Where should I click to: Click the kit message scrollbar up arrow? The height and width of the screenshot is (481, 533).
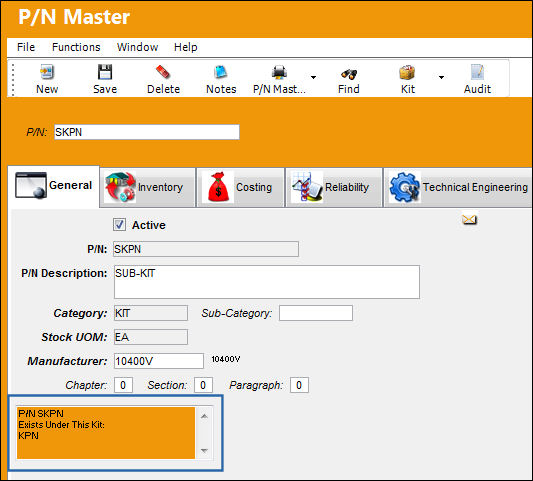point(204,416)
